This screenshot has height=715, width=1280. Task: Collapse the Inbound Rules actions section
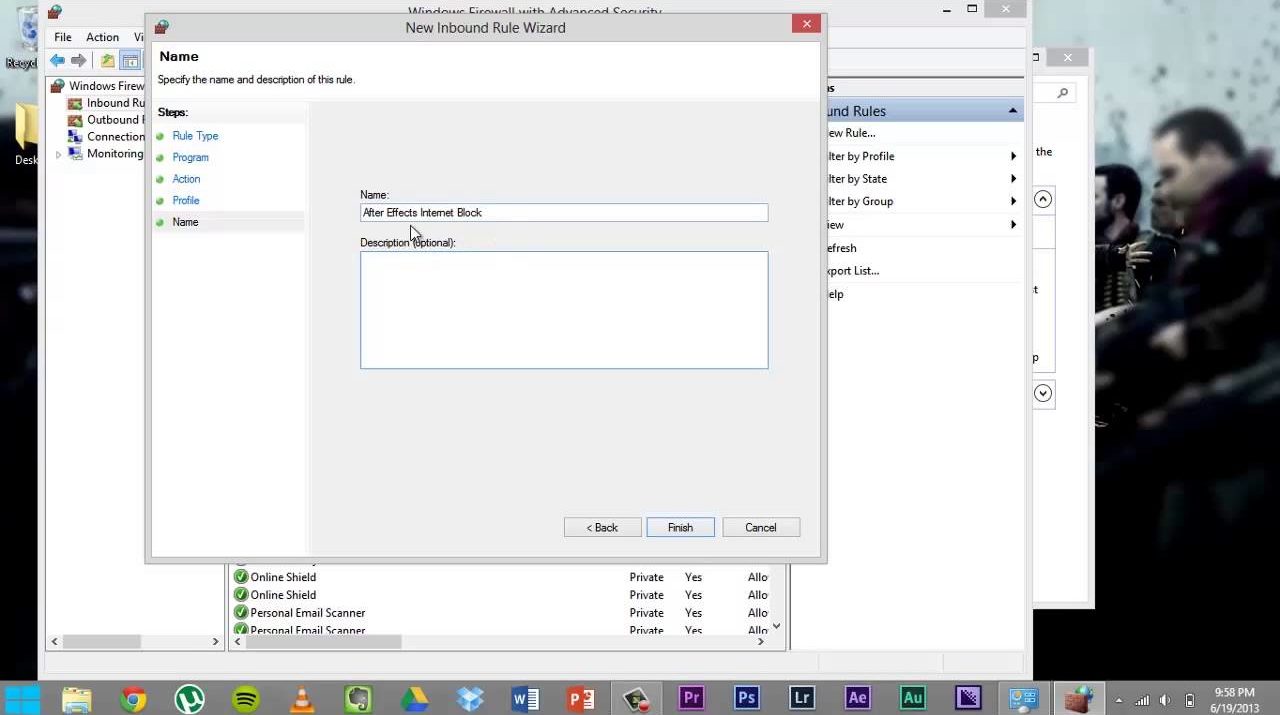1012,111
